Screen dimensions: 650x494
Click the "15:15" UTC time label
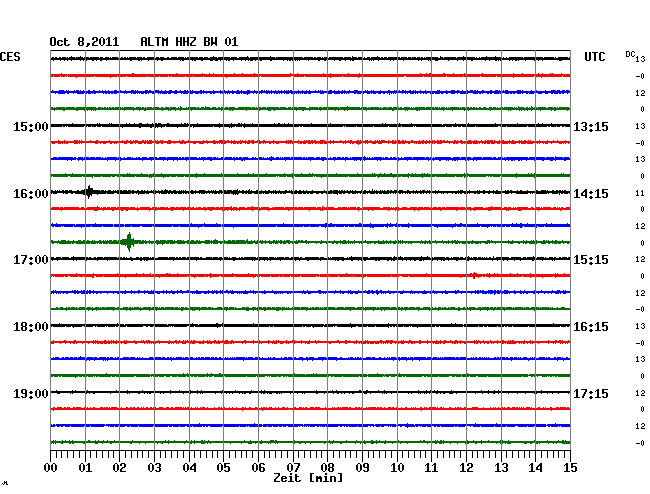coord(591,260)
